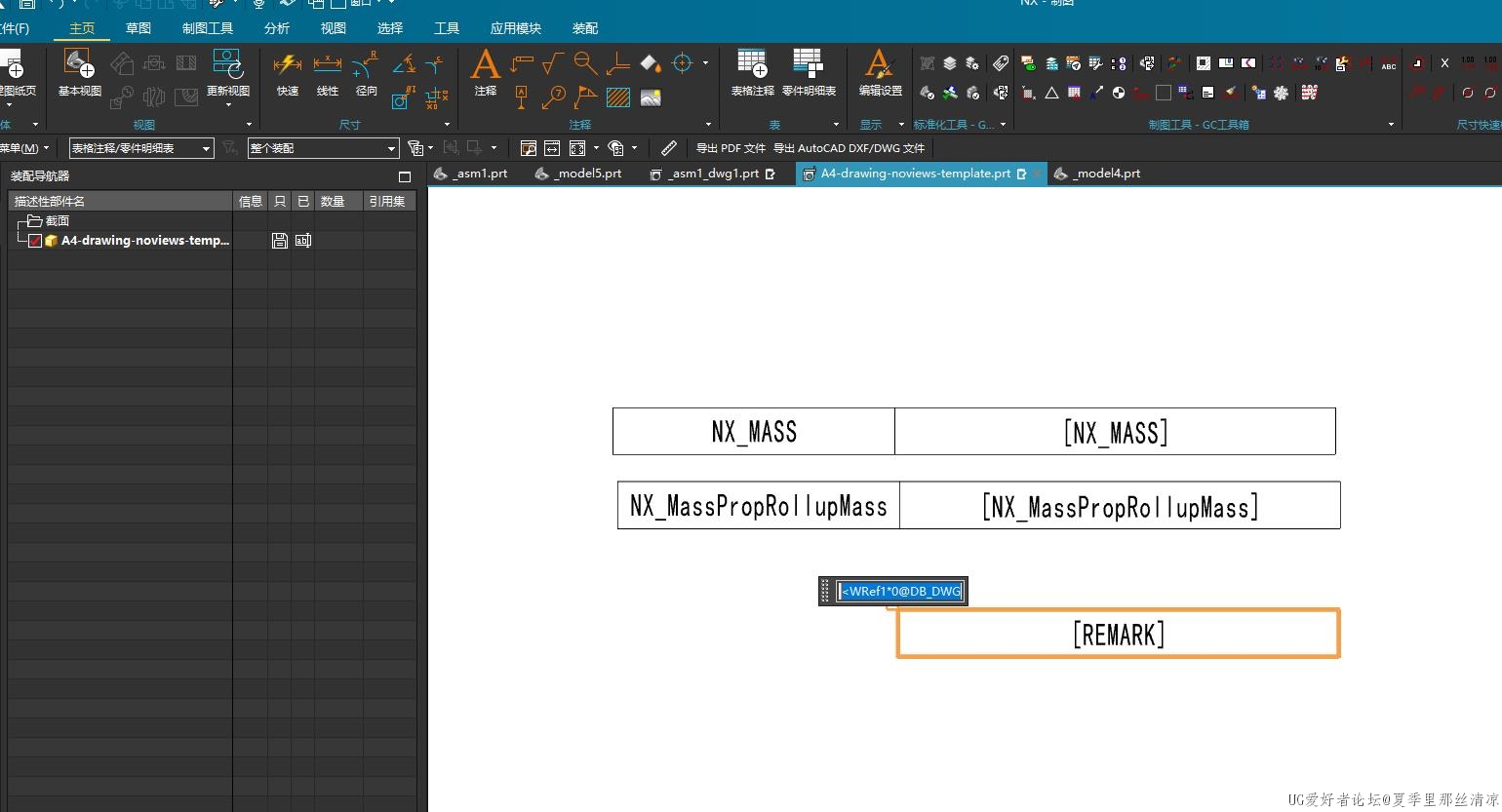Select the angular dimension tool
The width and height of the screenshot is (1502, 812).
[x=404, y=64]
